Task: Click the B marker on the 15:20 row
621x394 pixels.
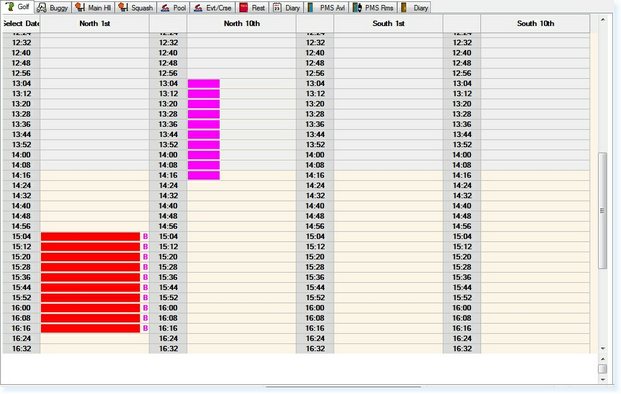Action: [x=145, y=257]
